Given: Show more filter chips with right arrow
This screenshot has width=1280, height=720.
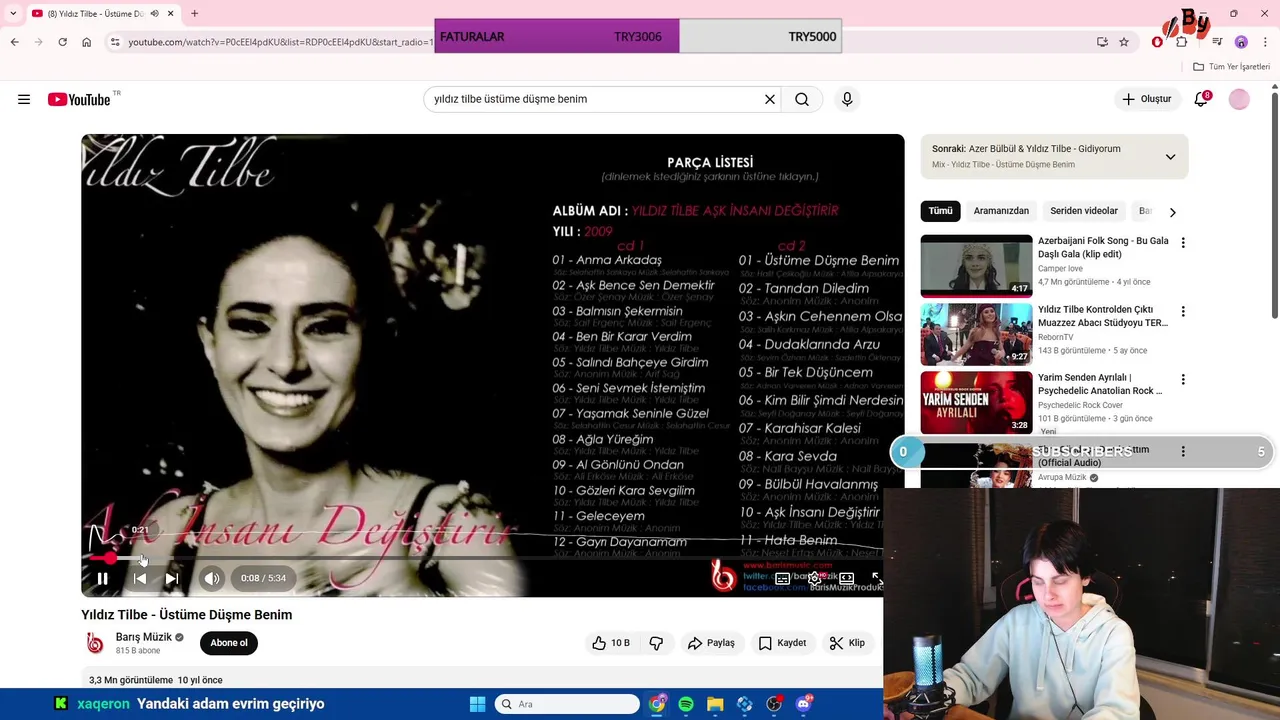Looking at the screenshot, I should [1172, 212].
